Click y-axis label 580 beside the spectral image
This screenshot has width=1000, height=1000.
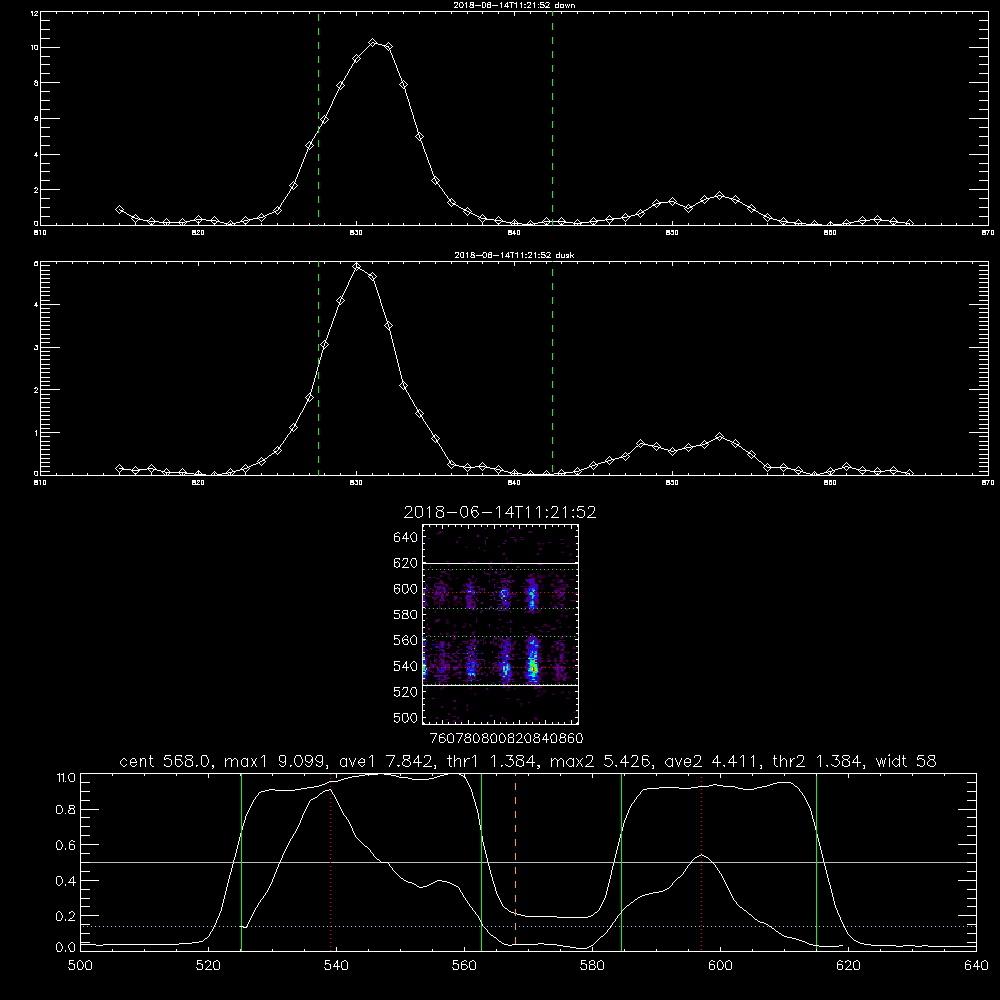[405, 615]
